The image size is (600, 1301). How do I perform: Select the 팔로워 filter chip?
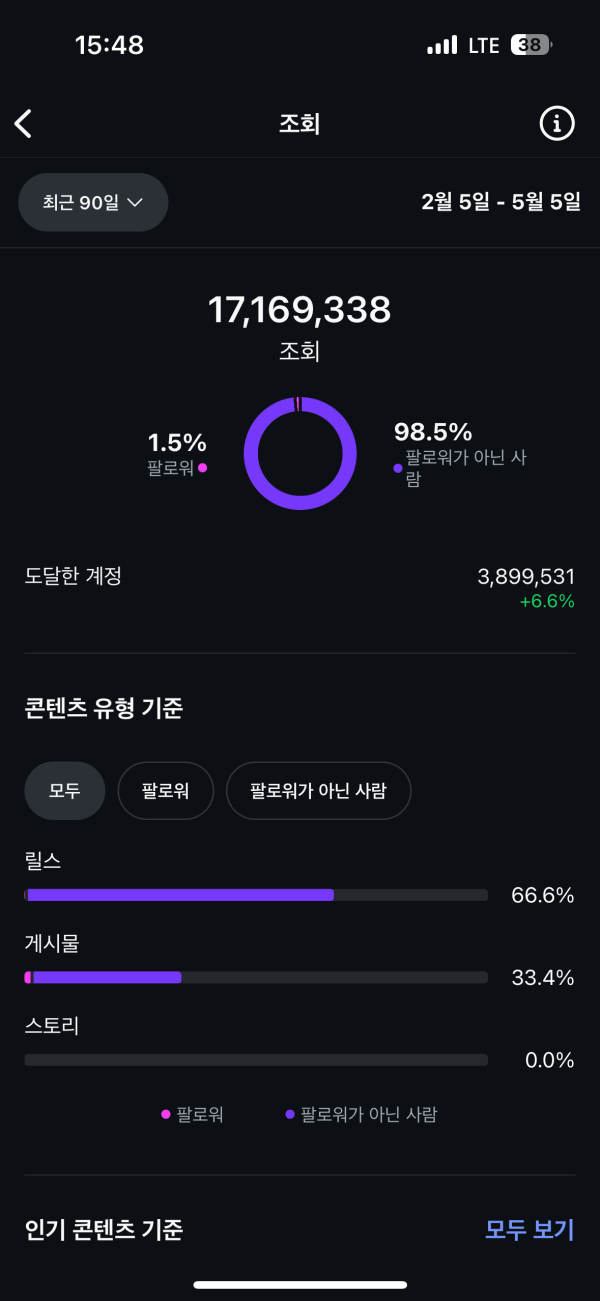(x=165, y=791)
